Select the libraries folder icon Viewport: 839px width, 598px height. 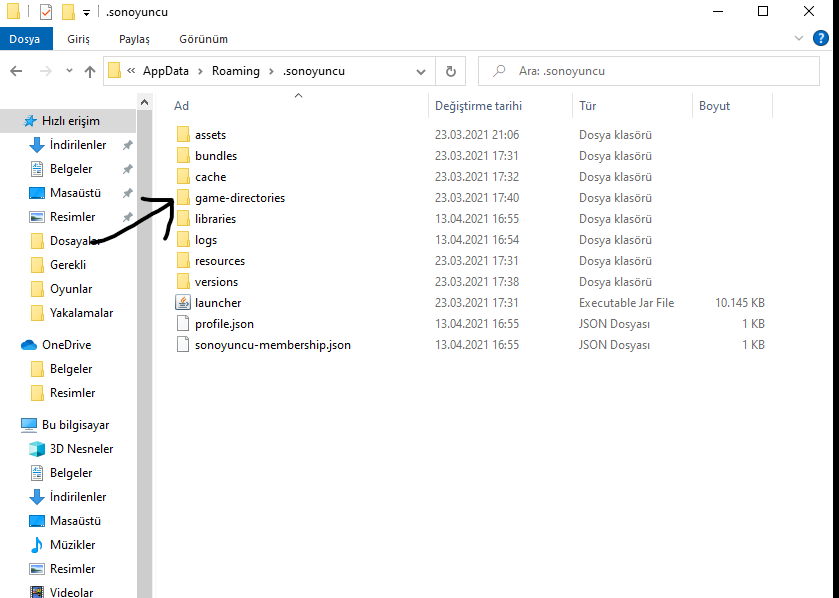click(x=183, y=218)
